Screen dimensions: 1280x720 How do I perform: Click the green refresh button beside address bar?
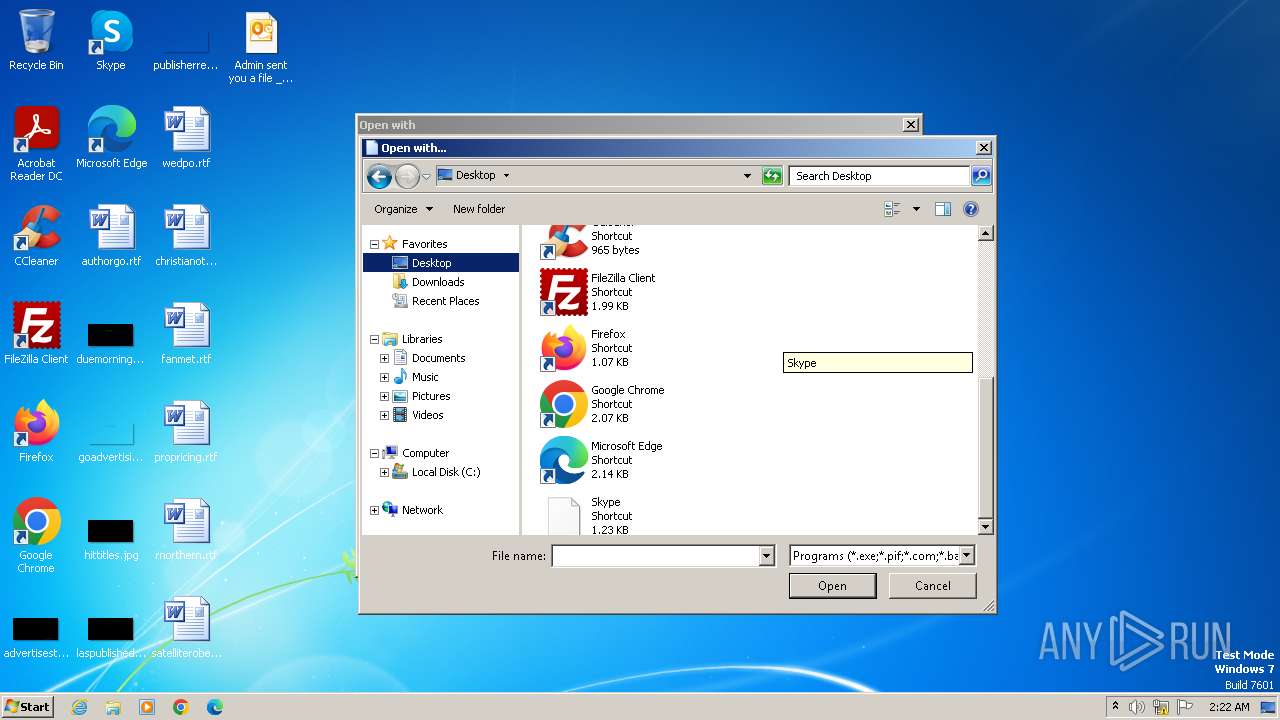pyautogui.click(x=771, y=176)
